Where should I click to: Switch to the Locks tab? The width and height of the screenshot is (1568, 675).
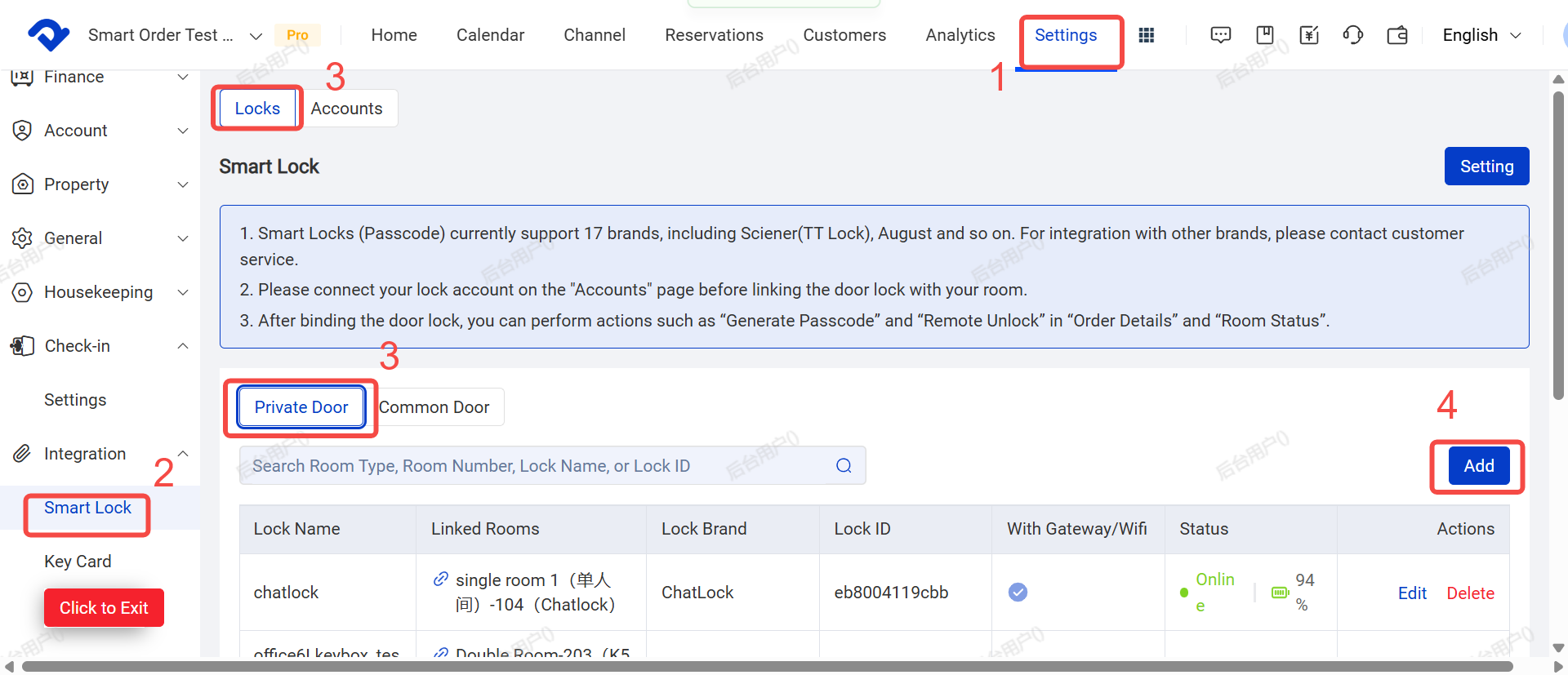(257, 109)
